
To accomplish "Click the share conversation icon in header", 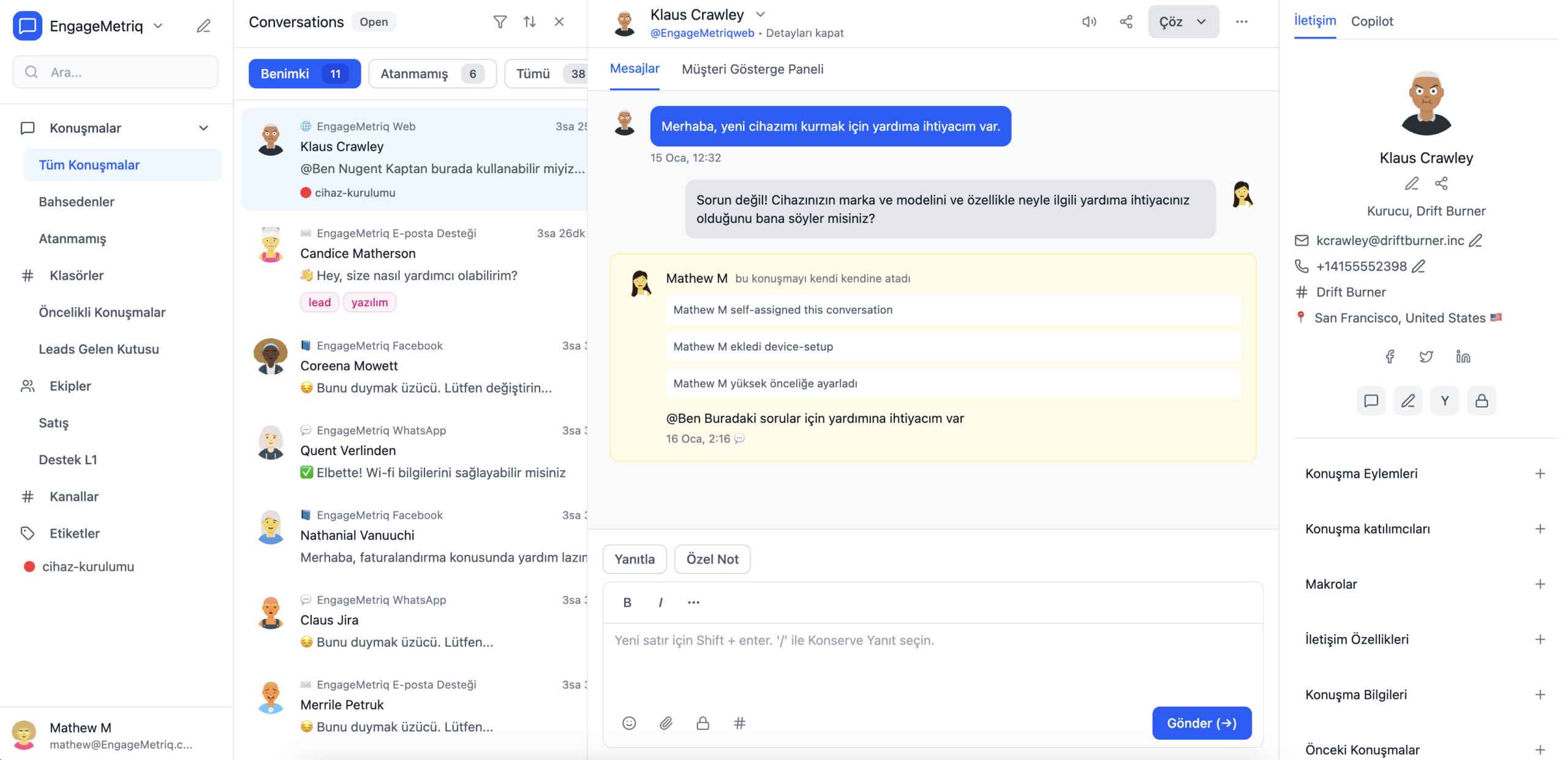I will [1126, 22].
